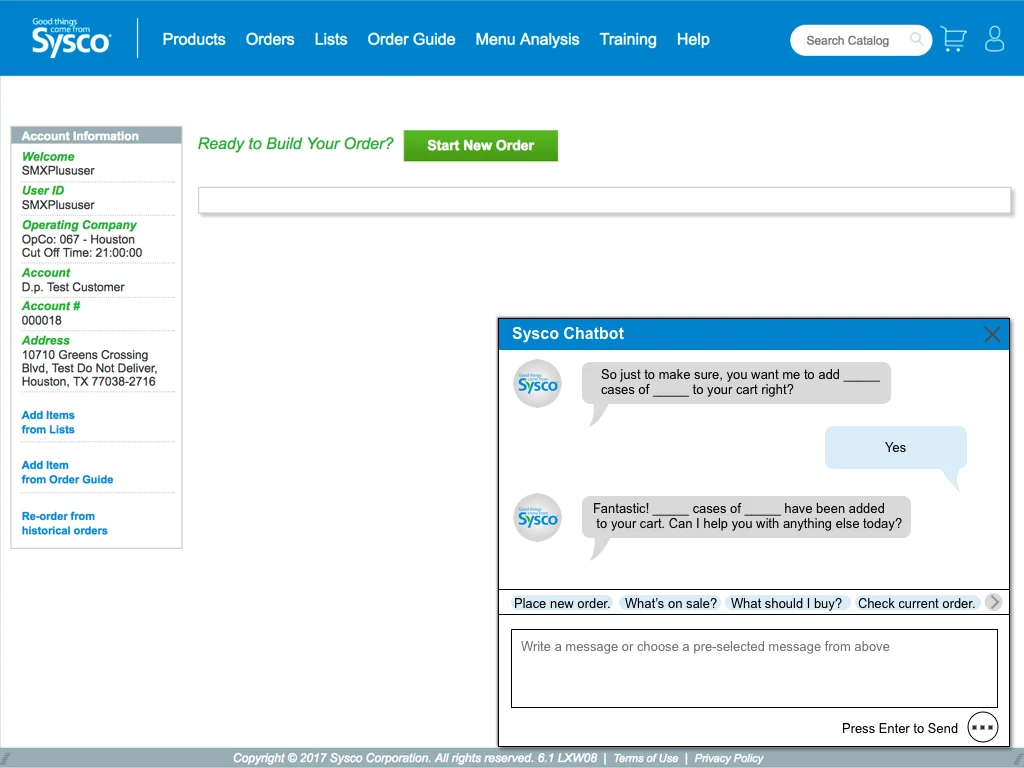Open the user profile icon
This screenshot has height=768, width=1024.
click(994, 39)
